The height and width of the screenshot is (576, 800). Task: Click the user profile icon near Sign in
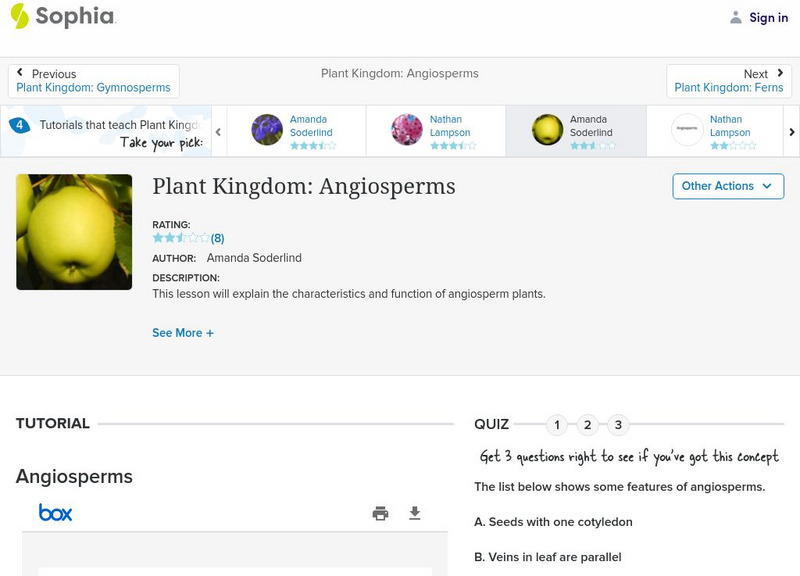(x=736, y=17)
